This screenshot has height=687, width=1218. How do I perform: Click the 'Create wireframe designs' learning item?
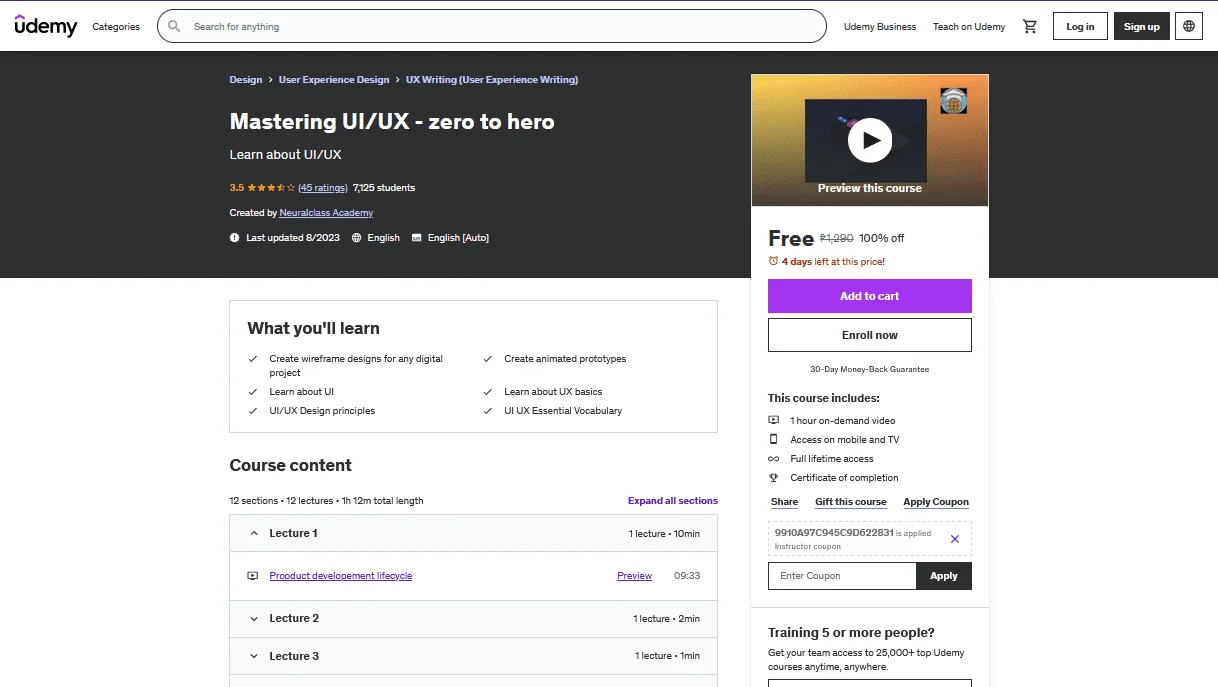tap(356, 366)
